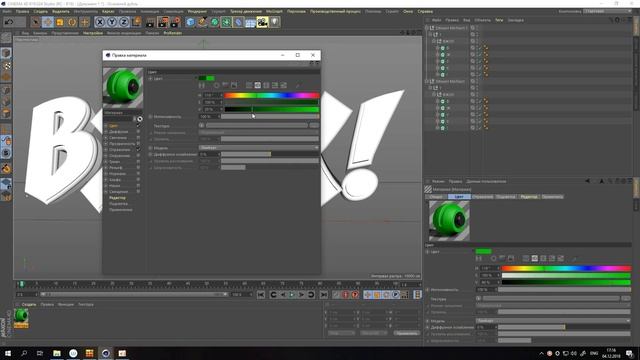Switch to the Редактор tab in the Attribute Manager
This screenshot has width=640, height=360.
pyautogui.click(x=529, y=197)
